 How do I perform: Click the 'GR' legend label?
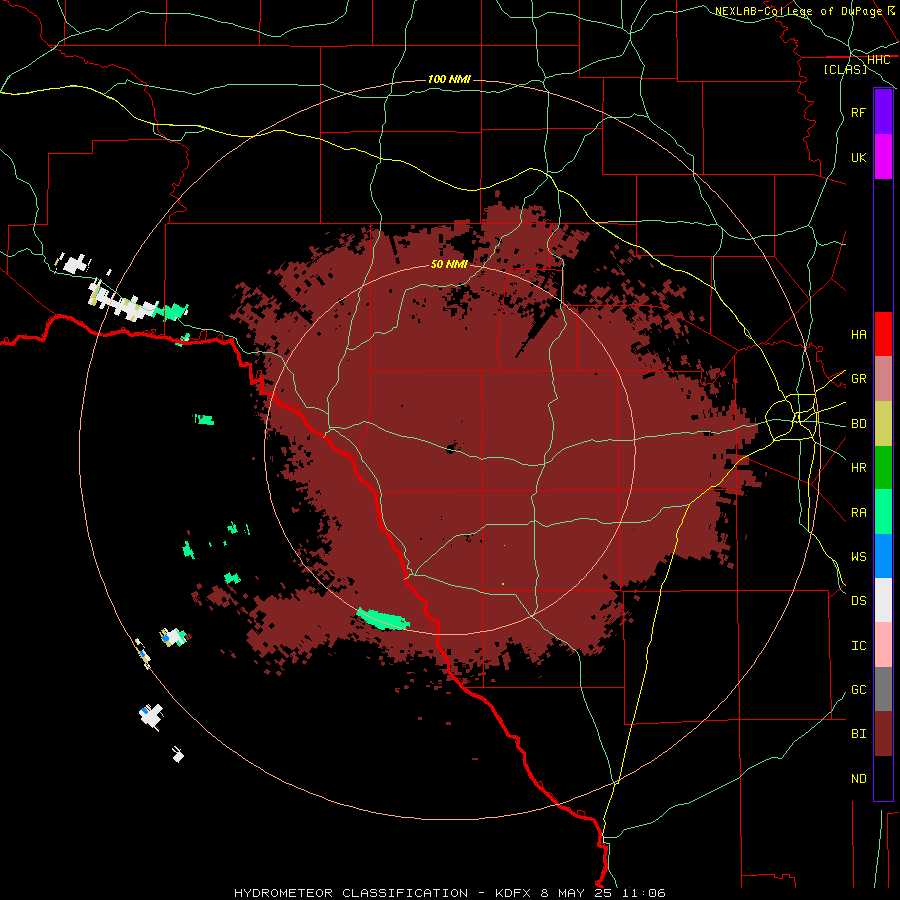coord(859,379)
